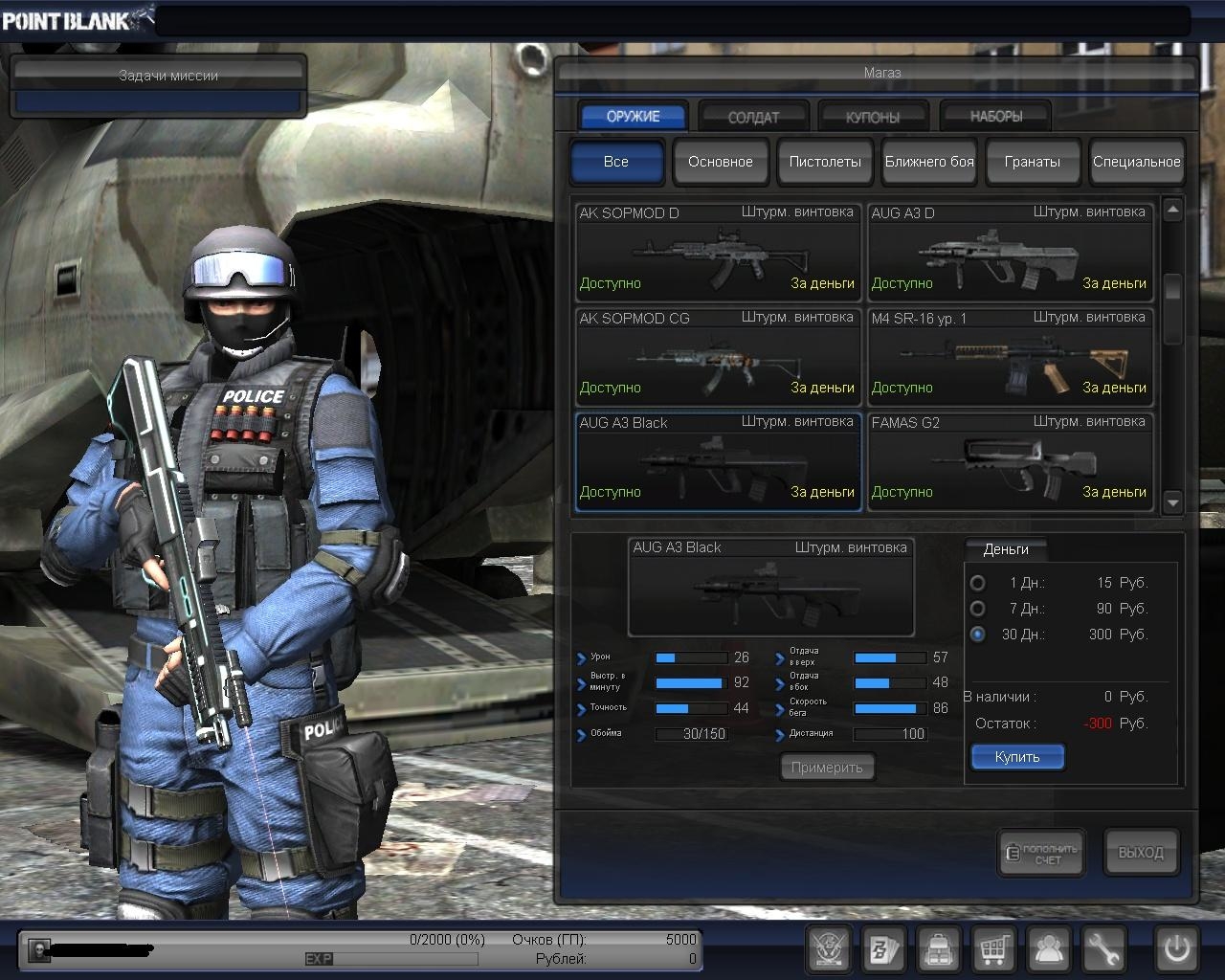
Task: Expand the damage stat arrow
Action: 581,658
